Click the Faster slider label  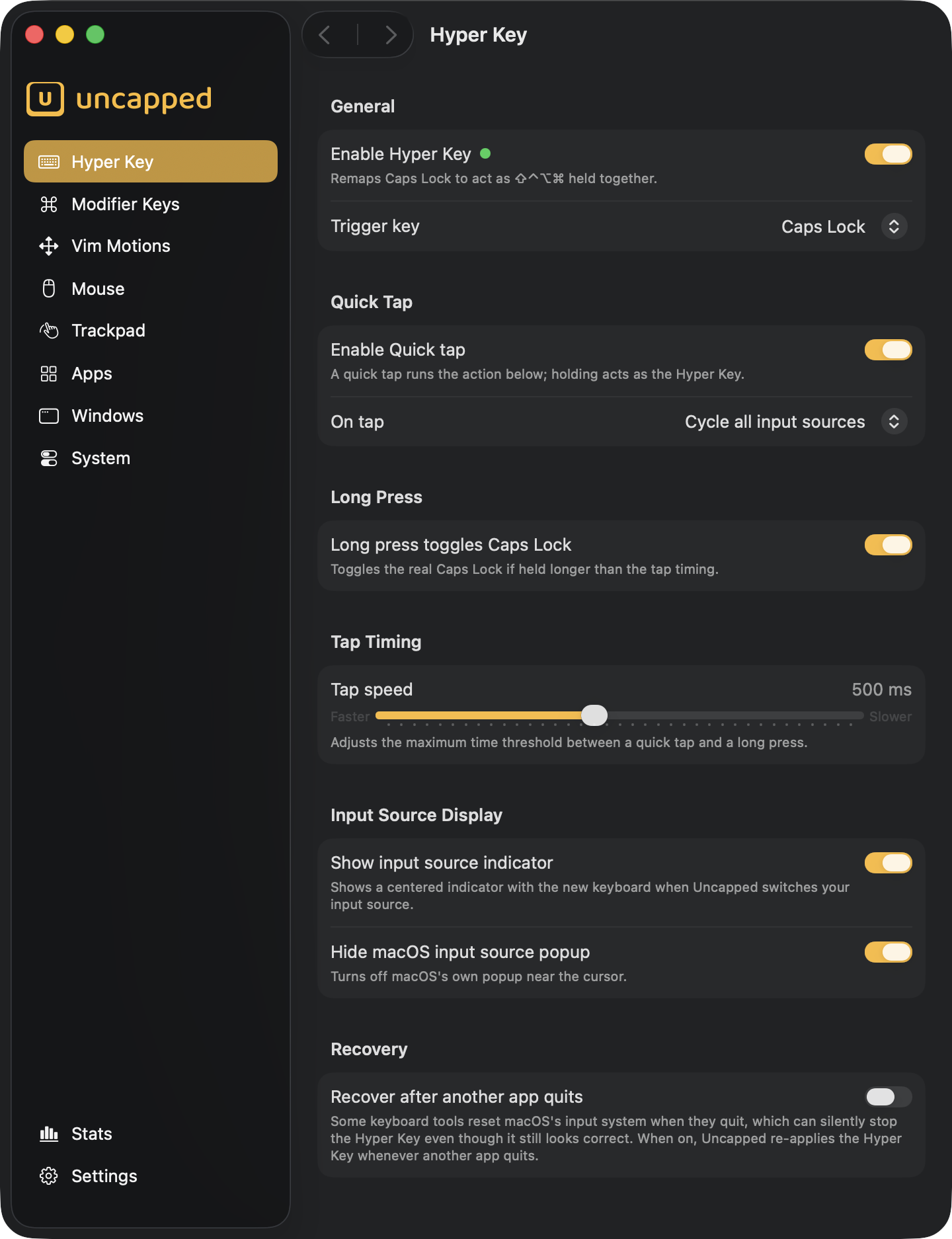(350, 717)
